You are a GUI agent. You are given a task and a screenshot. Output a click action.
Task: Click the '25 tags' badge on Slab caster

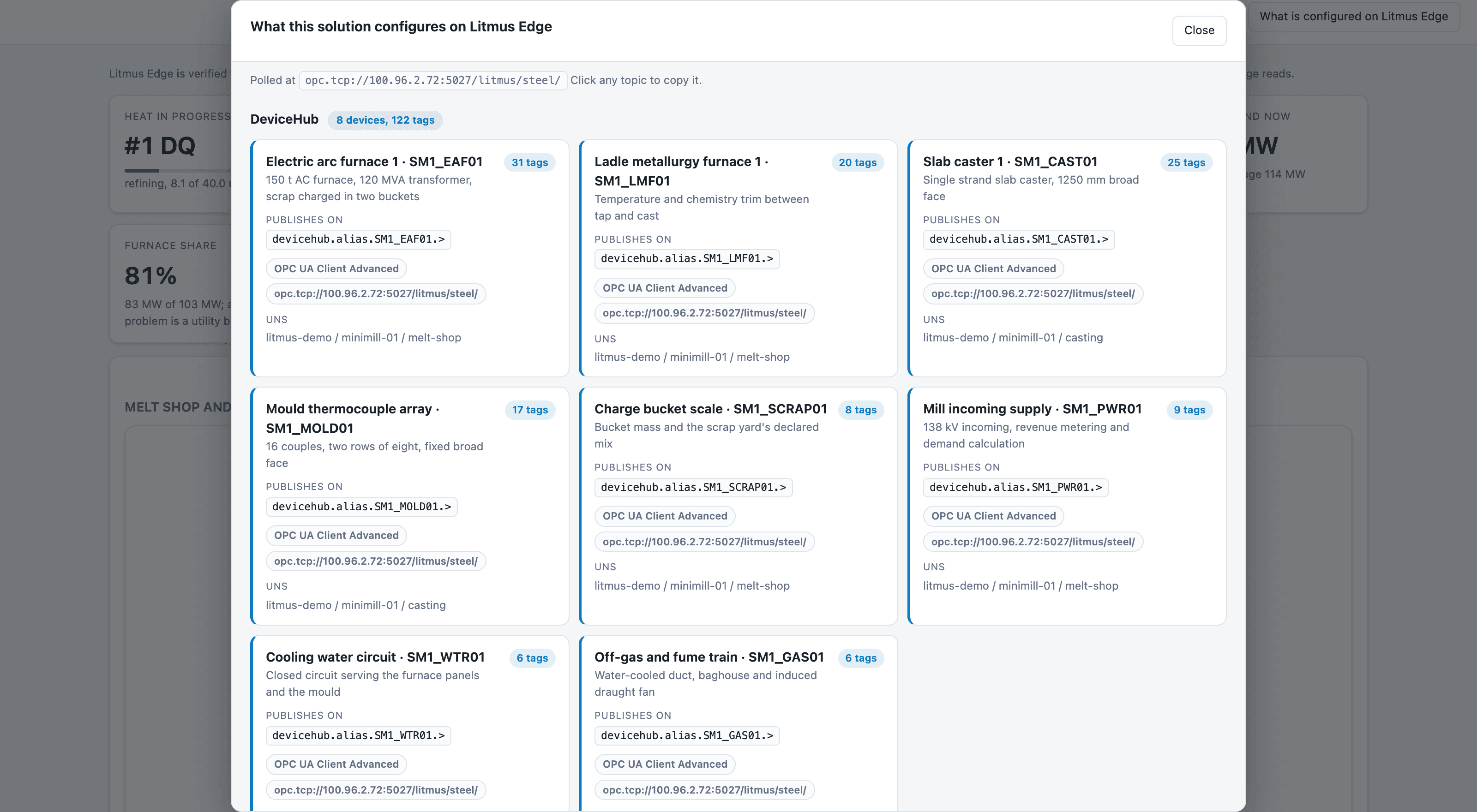1186,163
